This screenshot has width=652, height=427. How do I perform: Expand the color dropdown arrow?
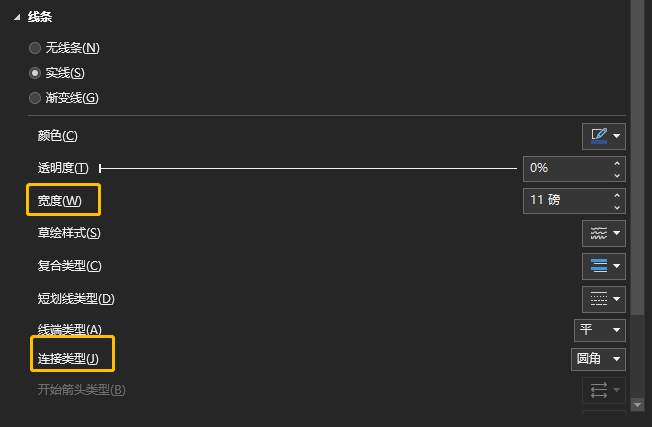click(618, 135)
